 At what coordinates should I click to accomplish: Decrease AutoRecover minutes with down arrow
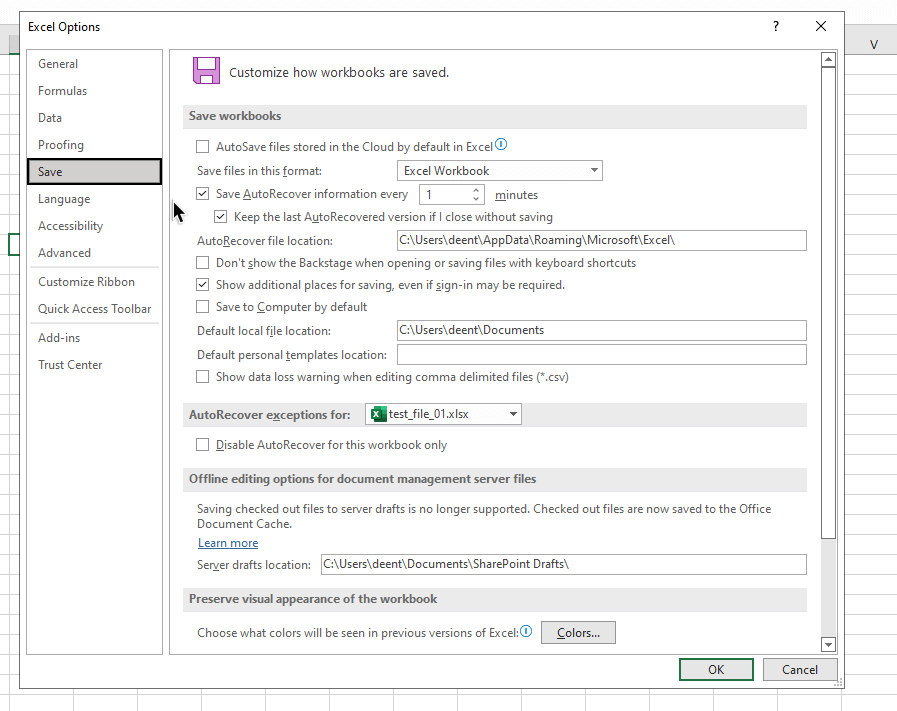pyautogui.click(x=476, y=198)
